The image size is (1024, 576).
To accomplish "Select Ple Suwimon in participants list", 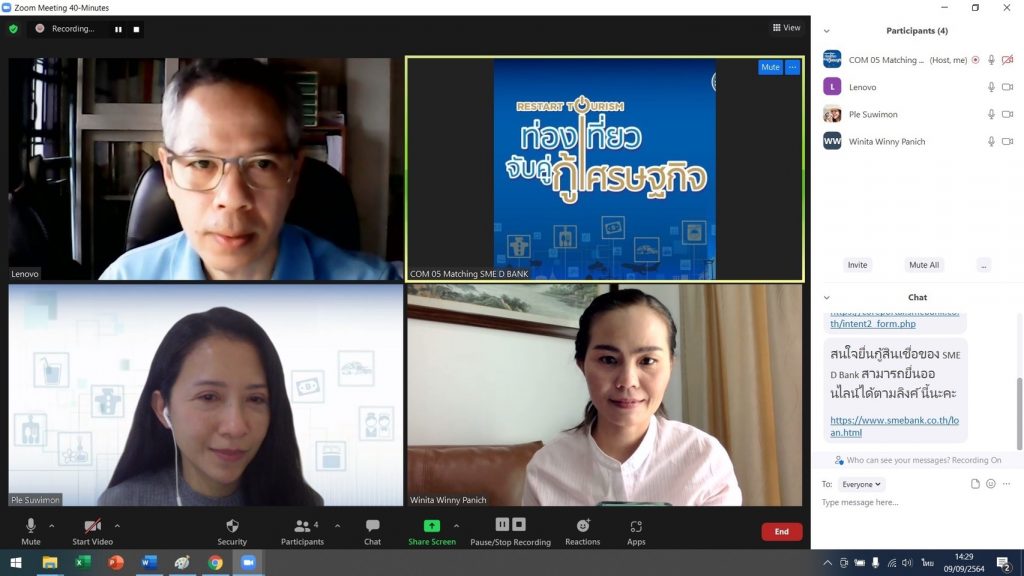I will point(873,114).
